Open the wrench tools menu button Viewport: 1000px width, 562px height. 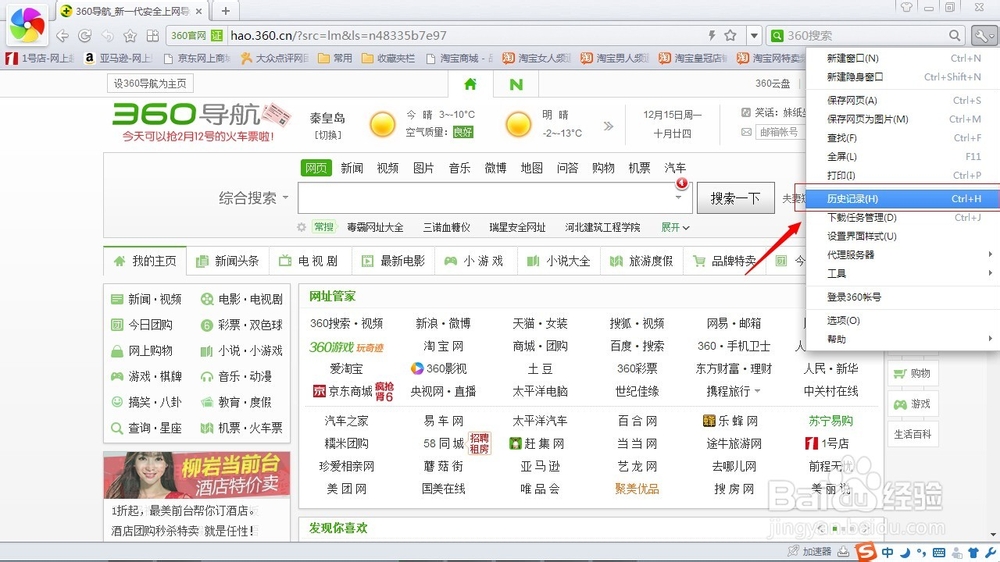click(982, 36)
